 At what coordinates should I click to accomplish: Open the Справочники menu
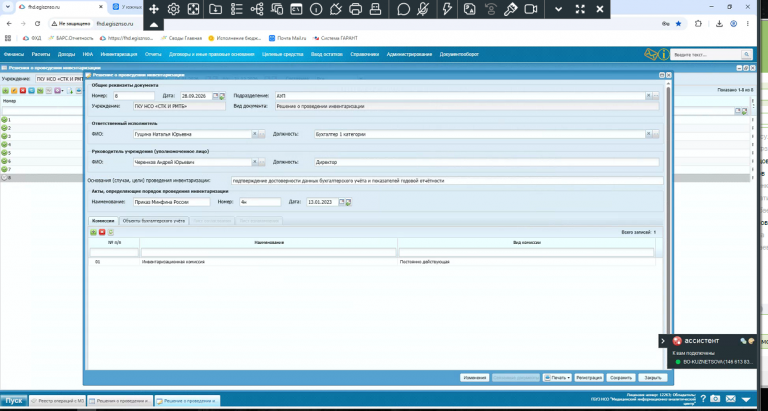click(364, 54)
